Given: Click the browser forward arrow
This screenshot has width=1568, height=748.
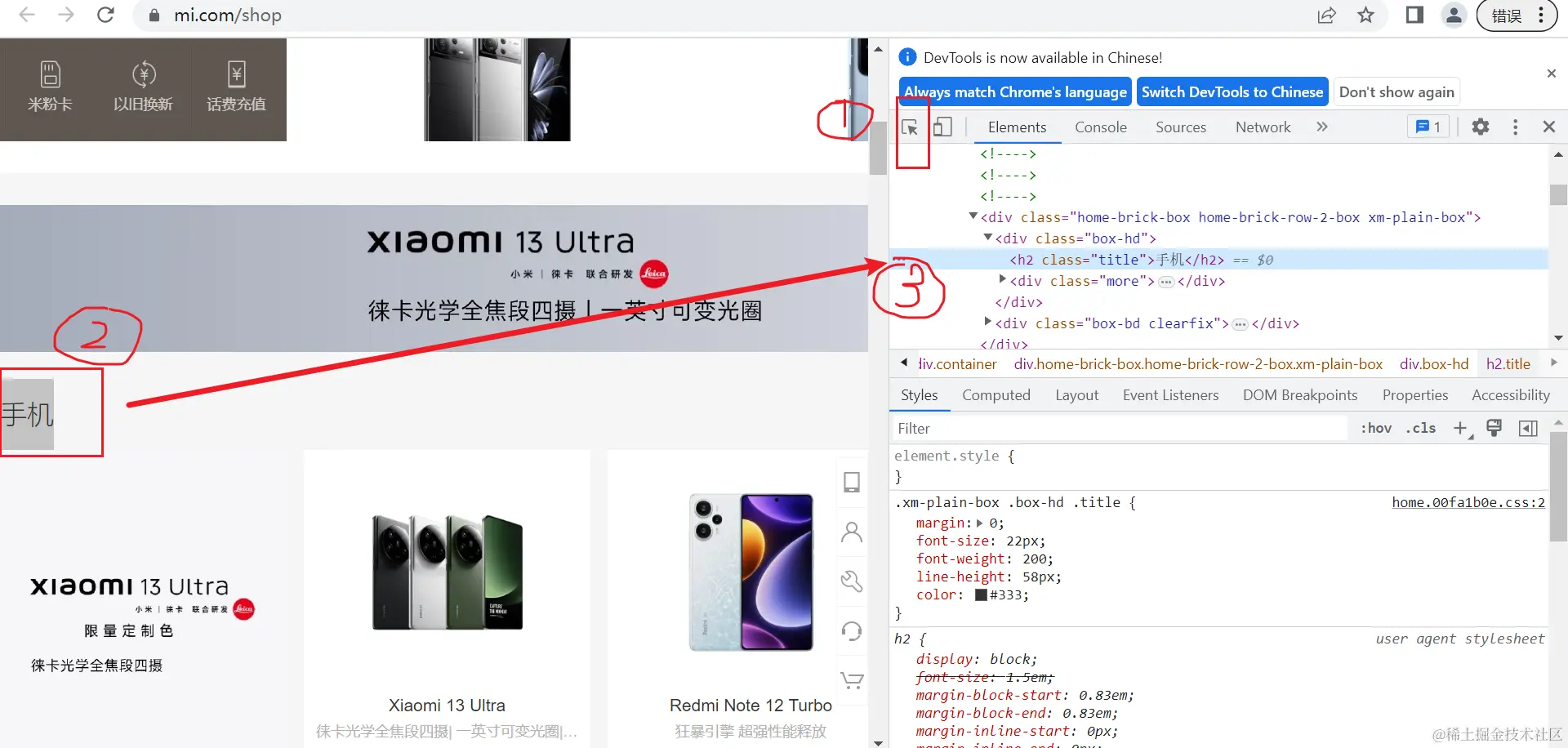Looking at the screenshot, I should click(x=66, y=15).
